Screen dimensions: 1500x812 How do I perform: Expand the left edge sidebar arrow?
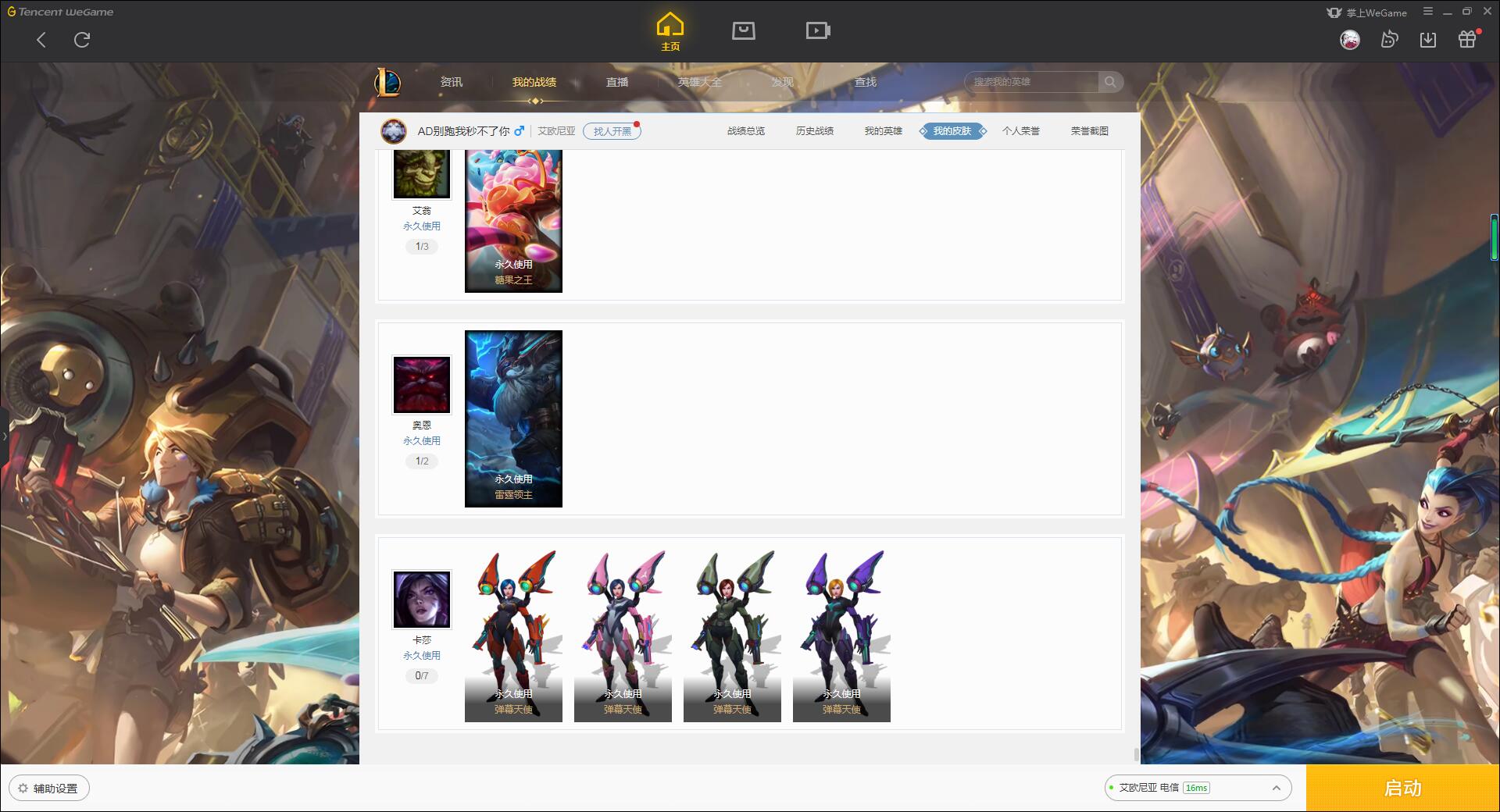4,436
